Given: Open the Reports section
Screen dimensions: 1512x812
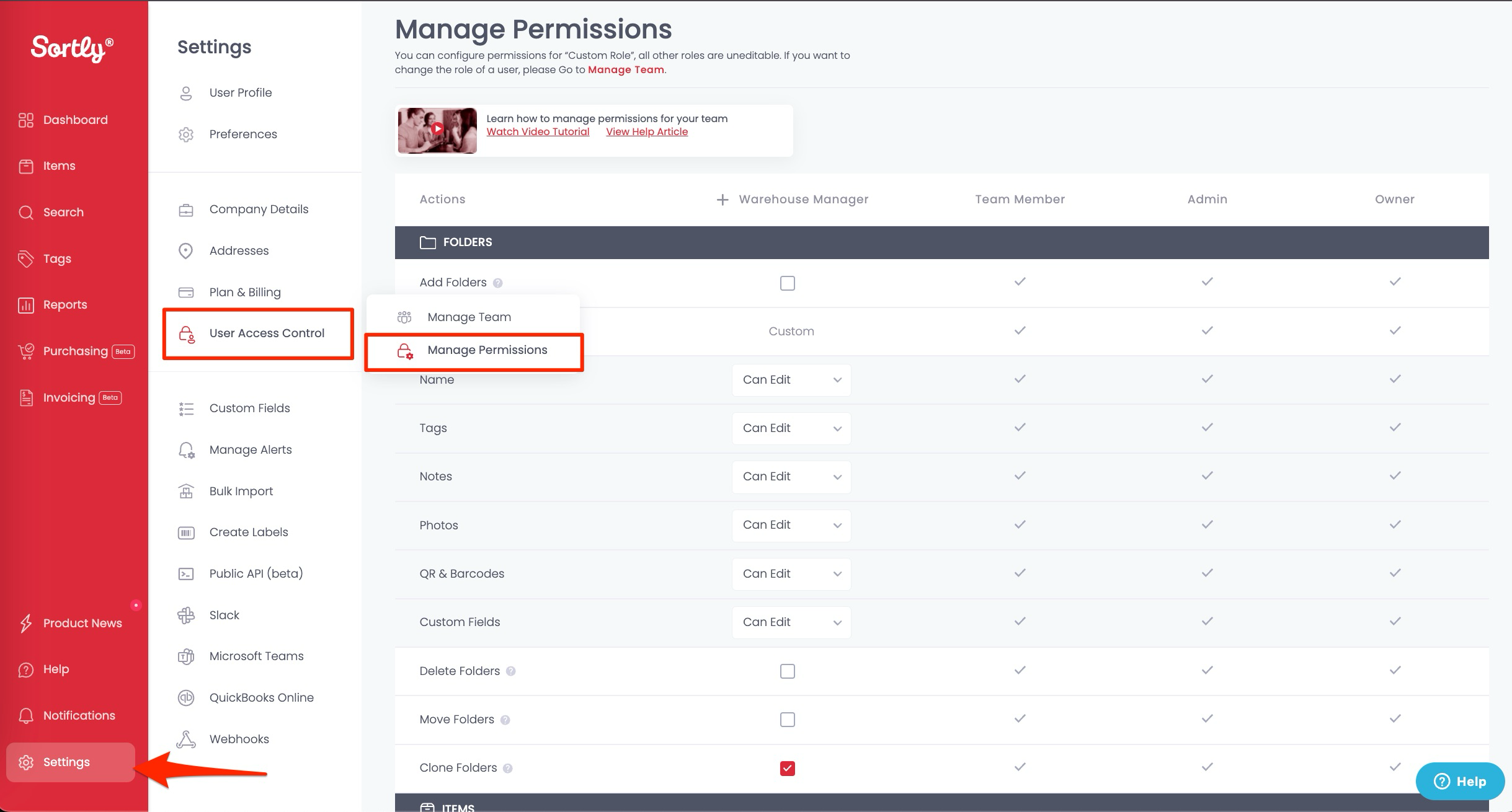Looking at the screenshot, I should tap(64, 304).
